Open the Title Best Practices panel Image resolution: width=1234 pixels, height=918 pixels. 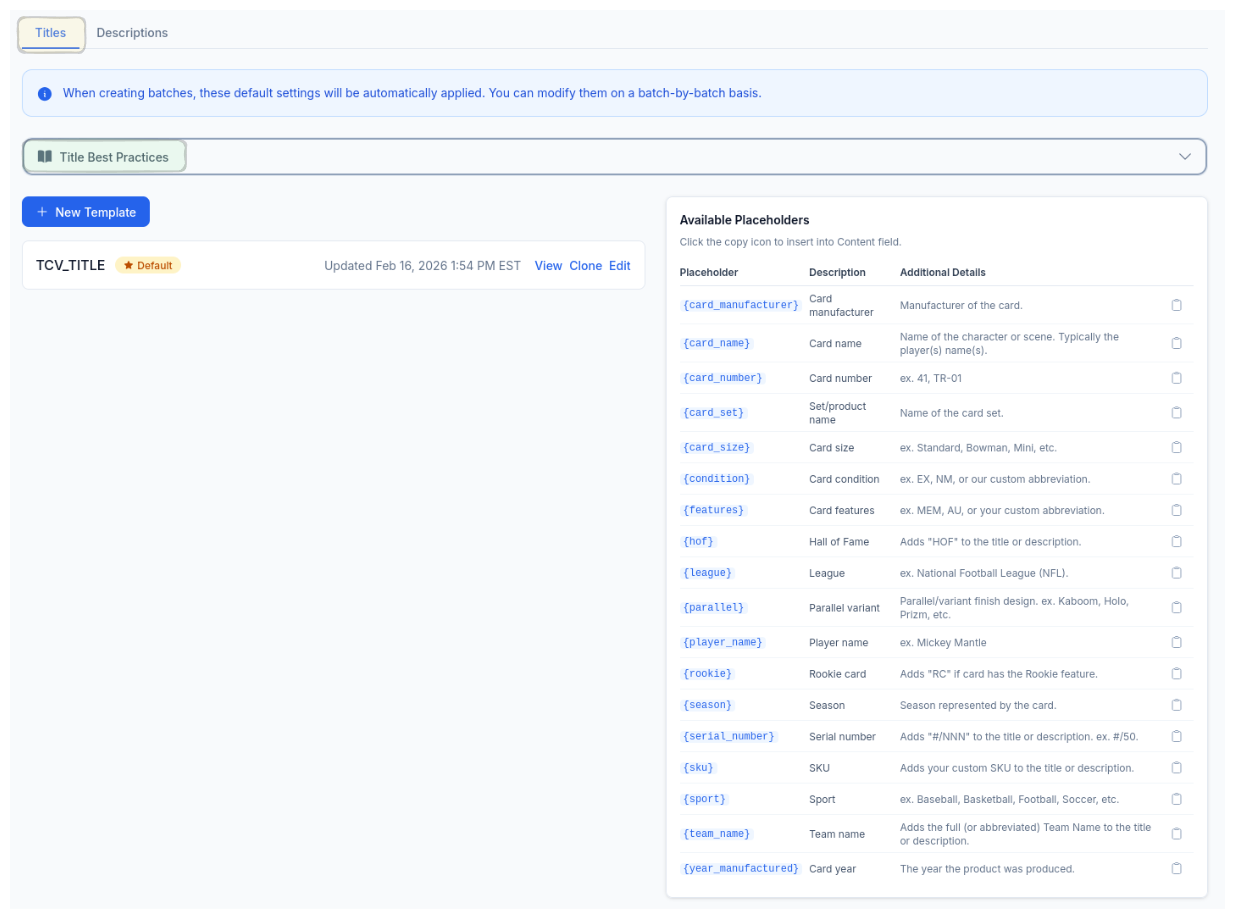(x=104, y=156)
